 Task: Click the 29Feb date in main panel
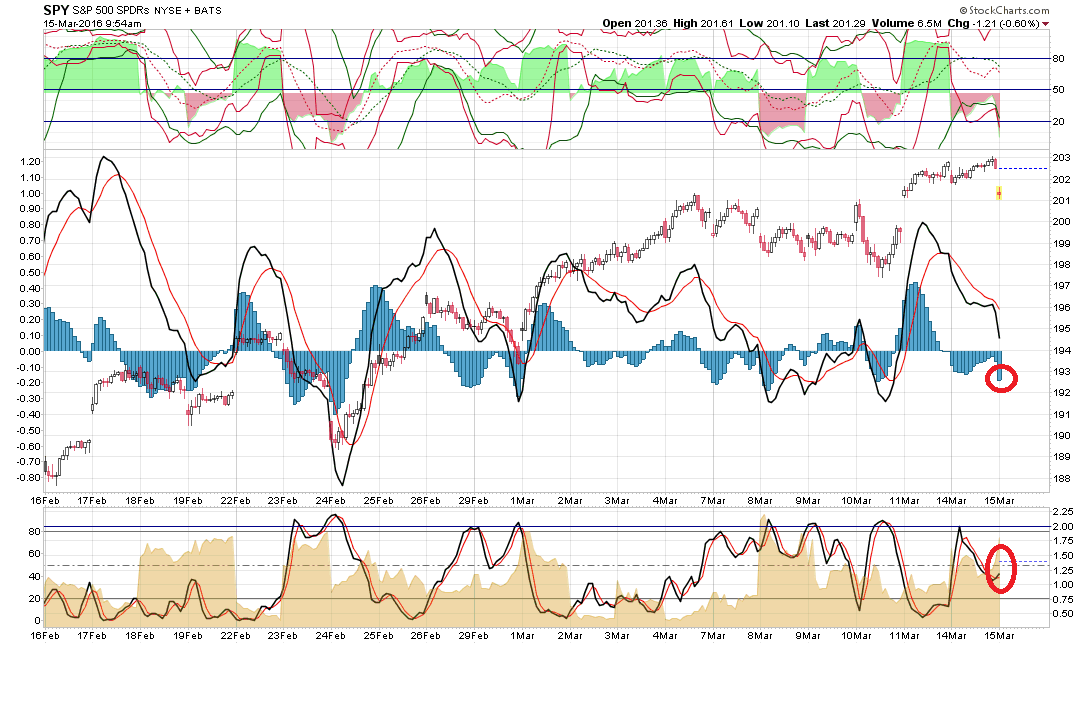click(x=473, y=501)
